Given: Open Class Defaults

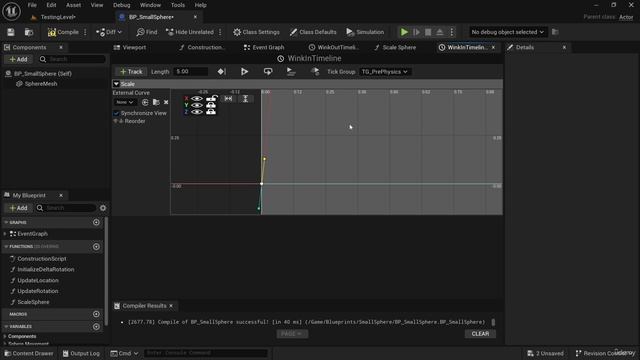Looking at the screenshot, I should (x=313, y=32).
